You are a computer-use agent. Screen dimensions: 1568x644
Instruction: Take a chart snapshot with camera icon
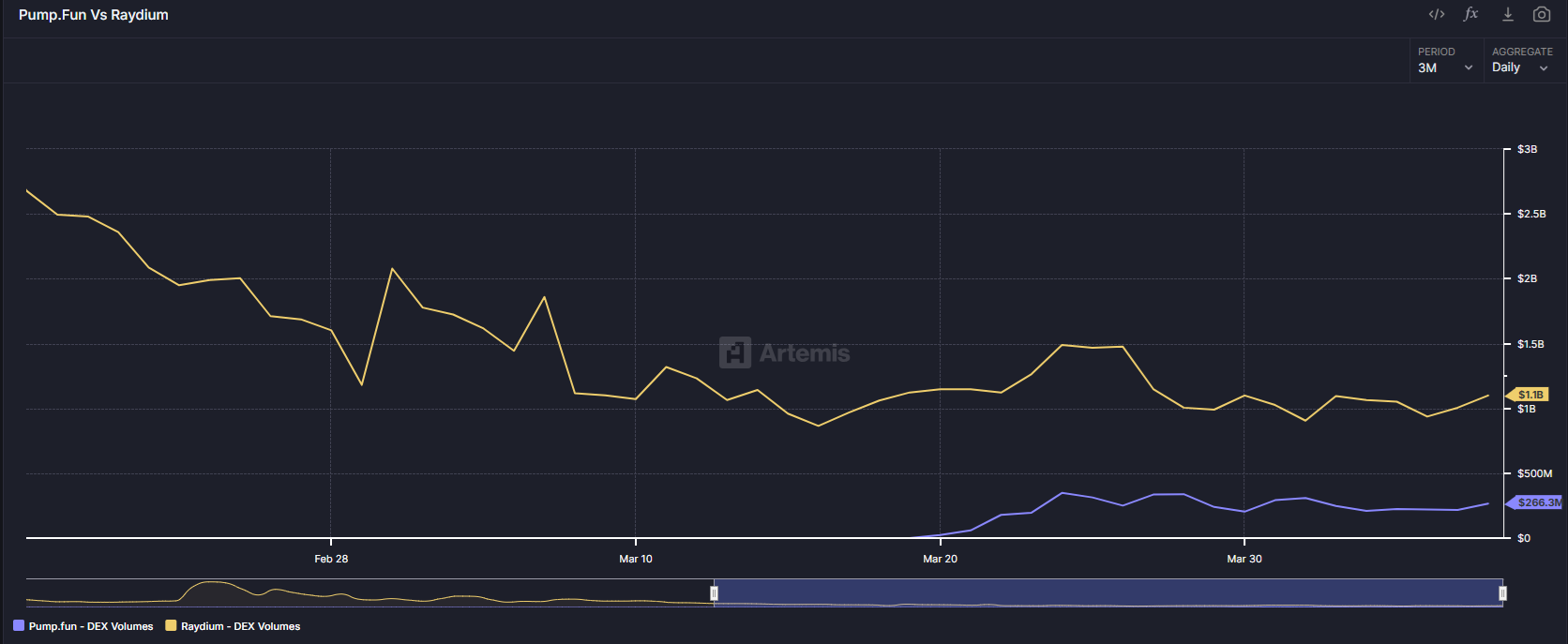pyautogui.click(x=1542, y=14)
